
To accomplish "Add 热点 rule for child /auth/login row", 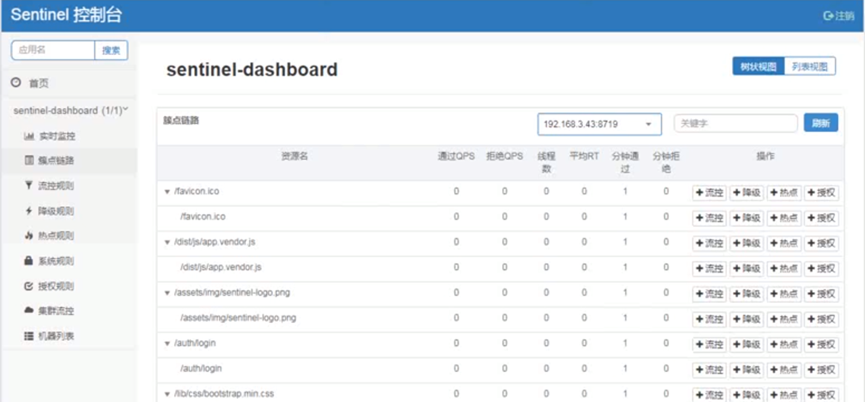I will click(784, 369).
